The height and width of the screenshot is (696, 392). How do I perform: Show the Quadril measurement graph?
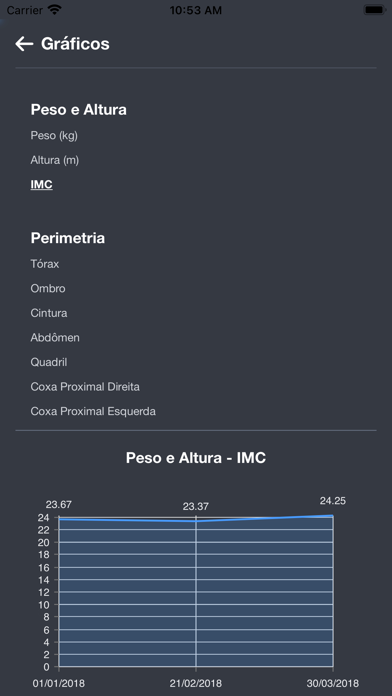tap(49, 362)
